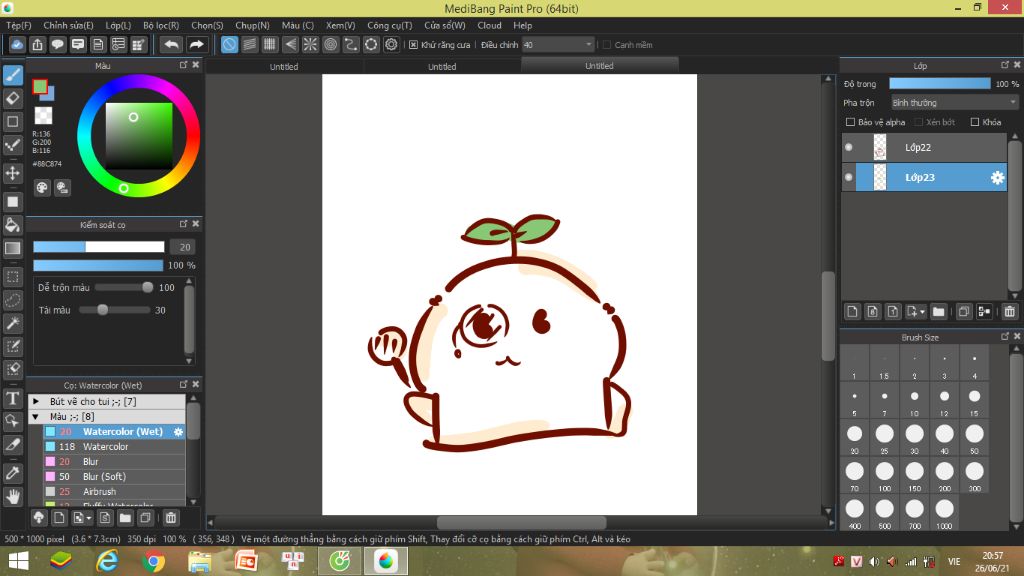Open the Điều chỉnh value dropdown
The width and height of the screenshot is (1024, 576).
click(558, 44)
